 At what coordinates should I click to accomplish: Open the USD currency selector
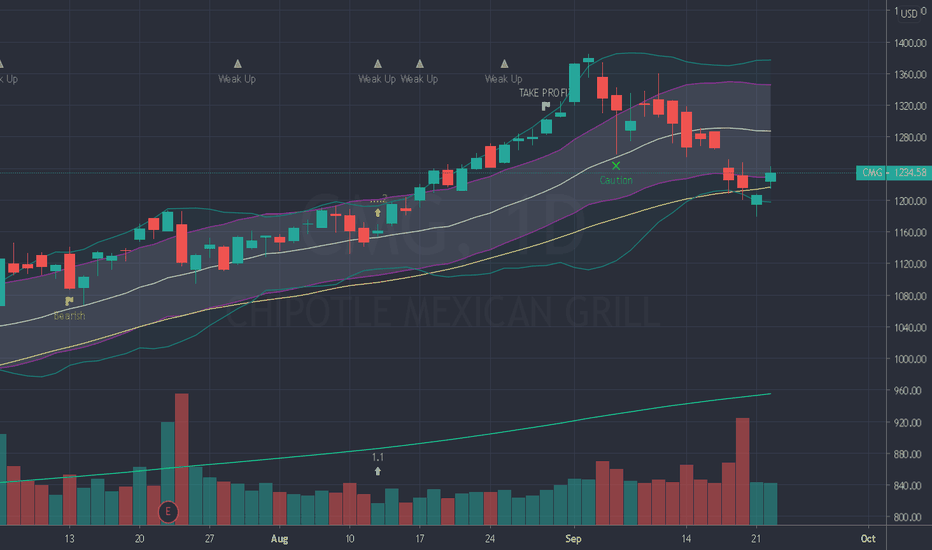[908, 13]
